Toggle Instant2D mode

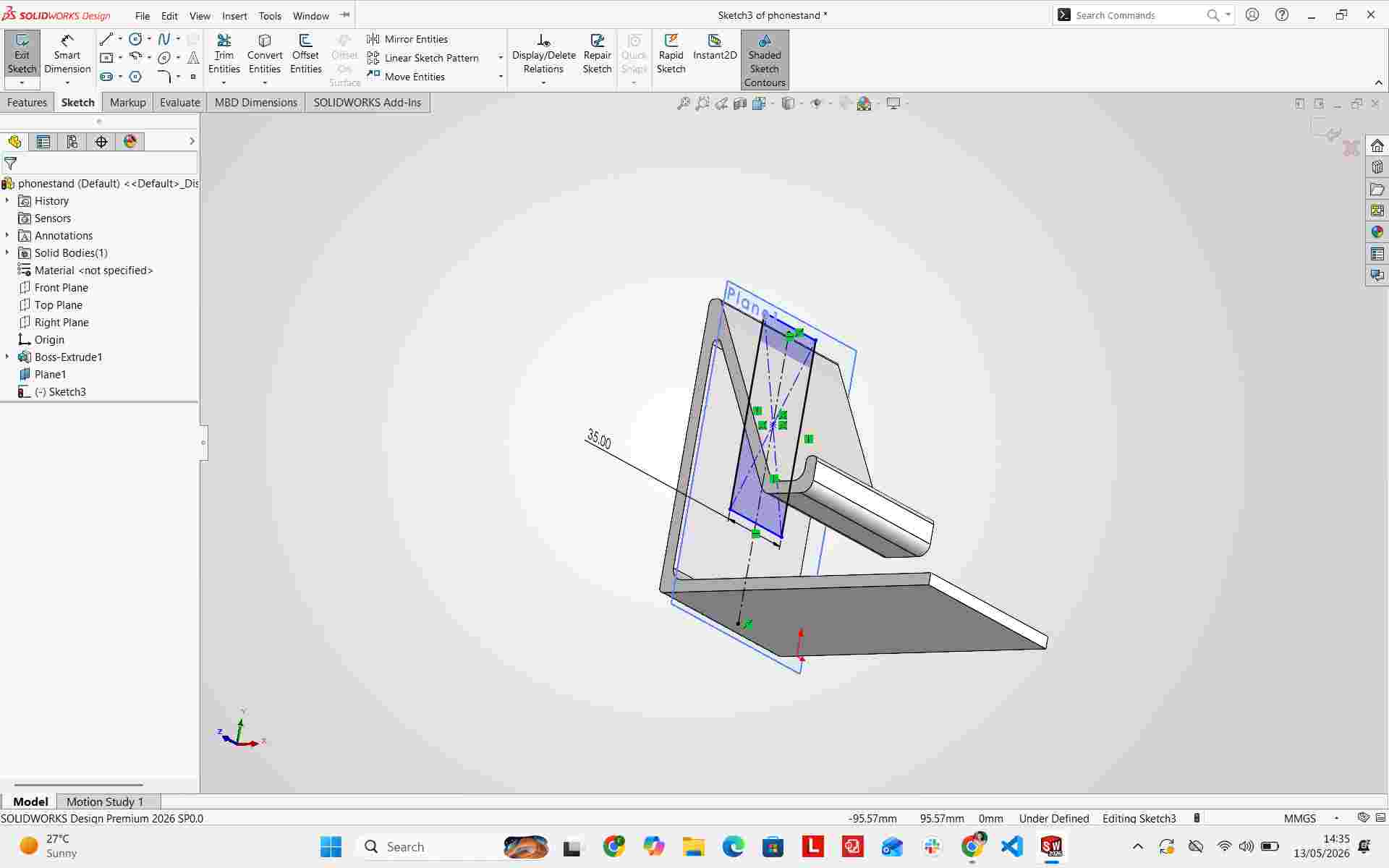point(715,48)
